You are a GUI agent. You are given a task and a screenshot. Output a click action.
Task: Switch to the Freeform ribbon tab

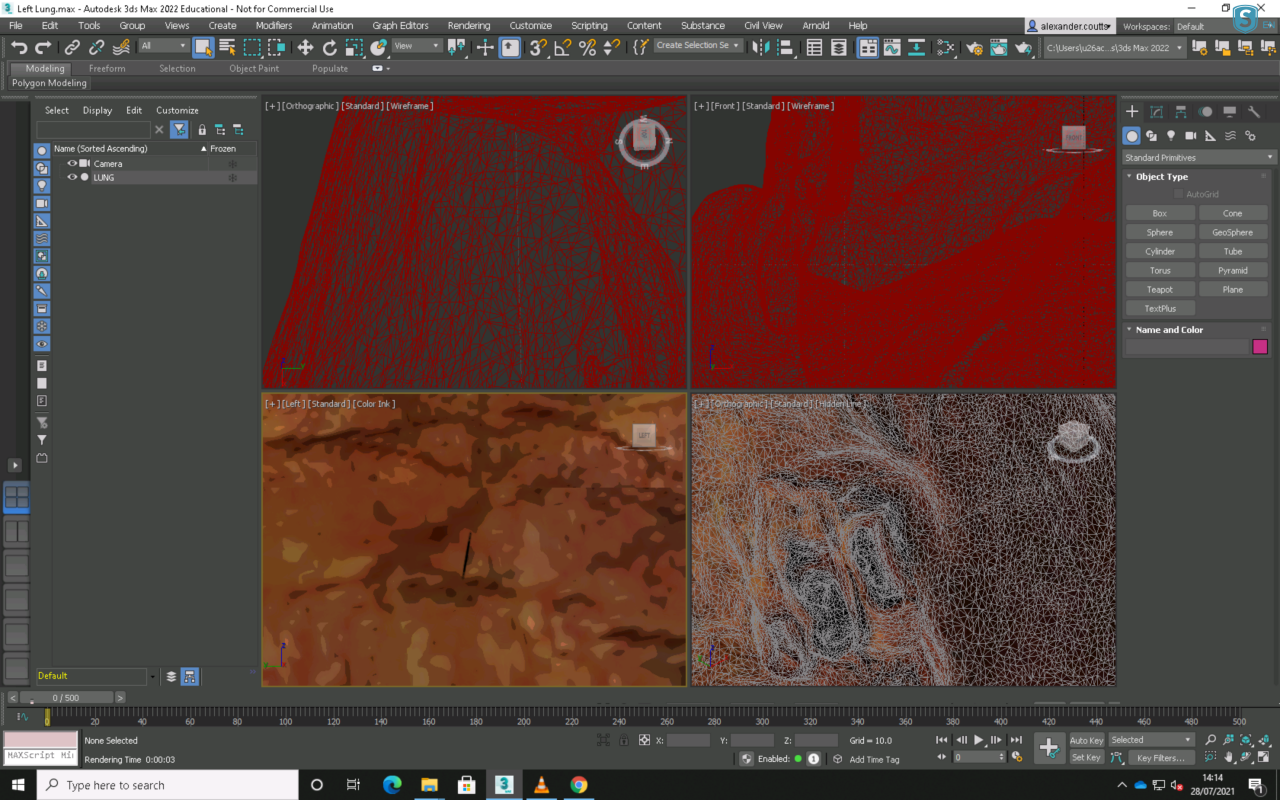click(x=107, y=69)
